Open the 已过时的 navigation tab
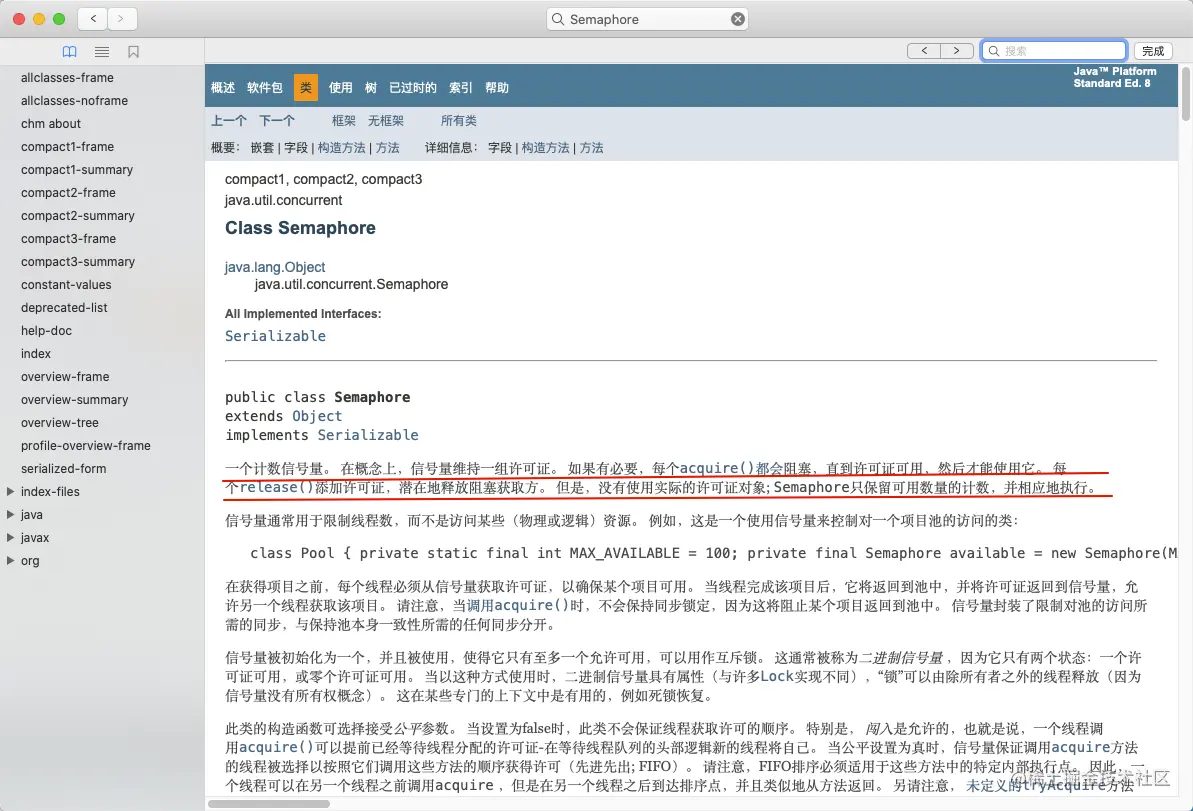 tap(413, 87)
